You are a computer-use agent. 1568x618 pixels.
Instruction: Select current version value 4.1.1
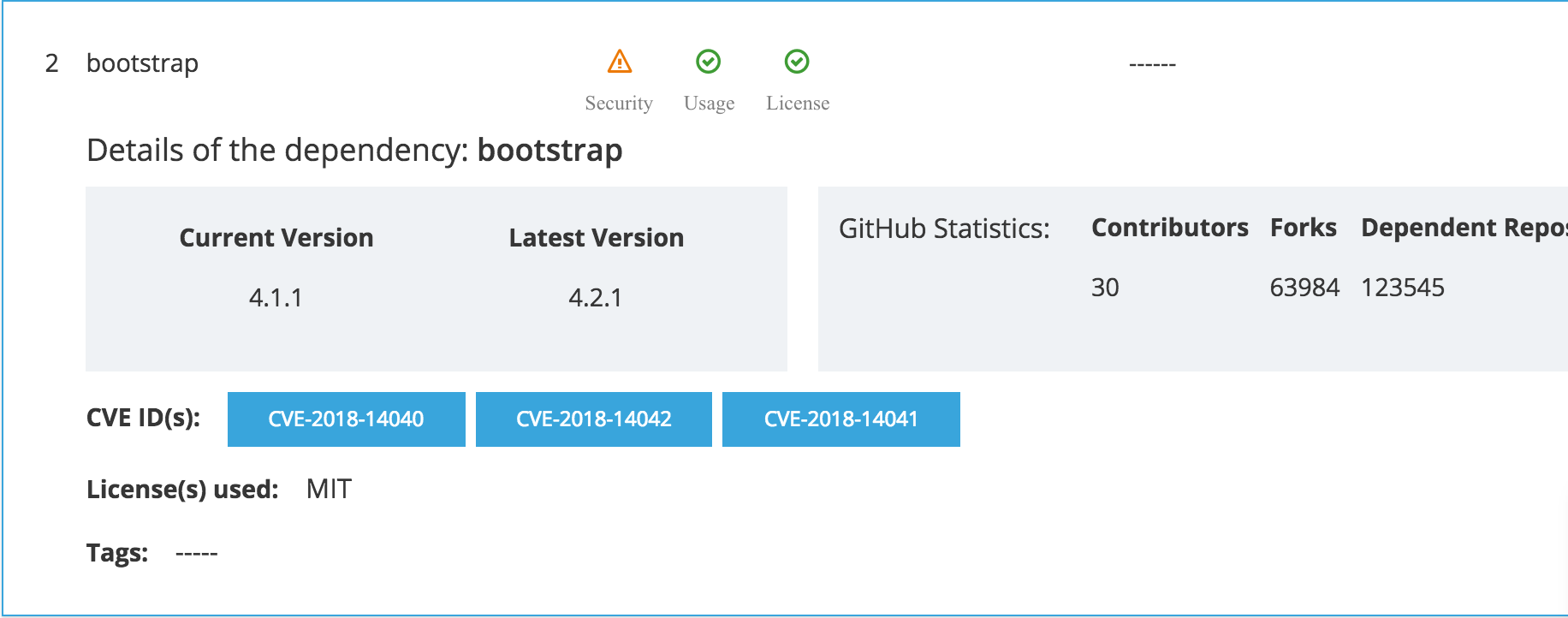click(276, 298)
